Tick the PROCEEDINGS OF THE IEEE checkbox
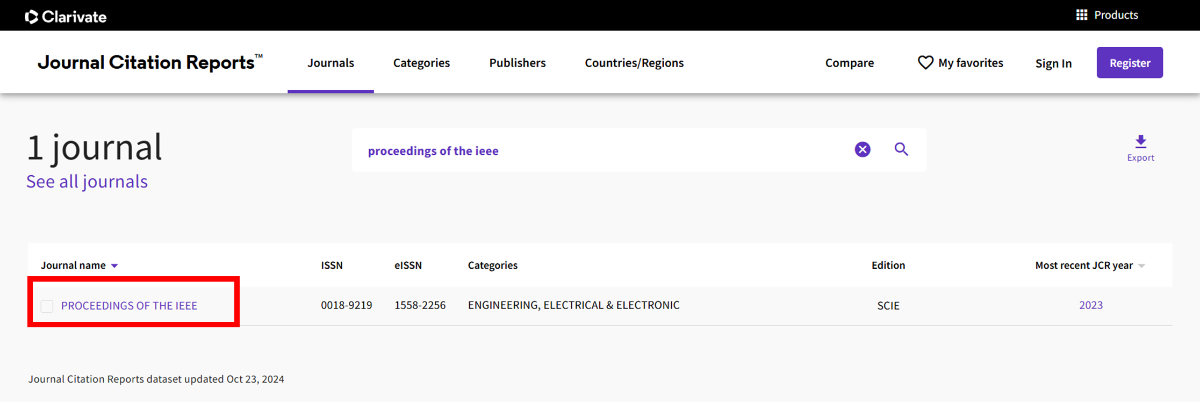Image resolution: width=1200 pixels, height=402 pixels. [47, 306]
